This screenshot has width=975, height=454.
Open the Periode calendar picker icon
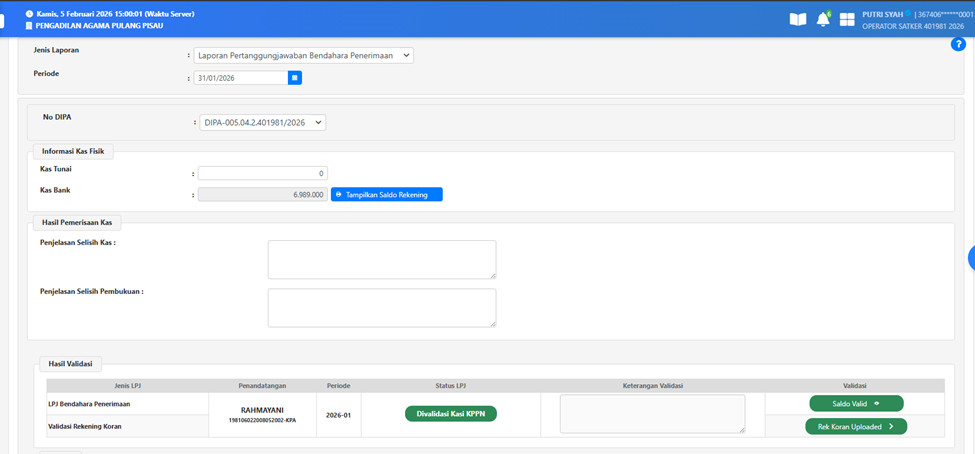295,78
